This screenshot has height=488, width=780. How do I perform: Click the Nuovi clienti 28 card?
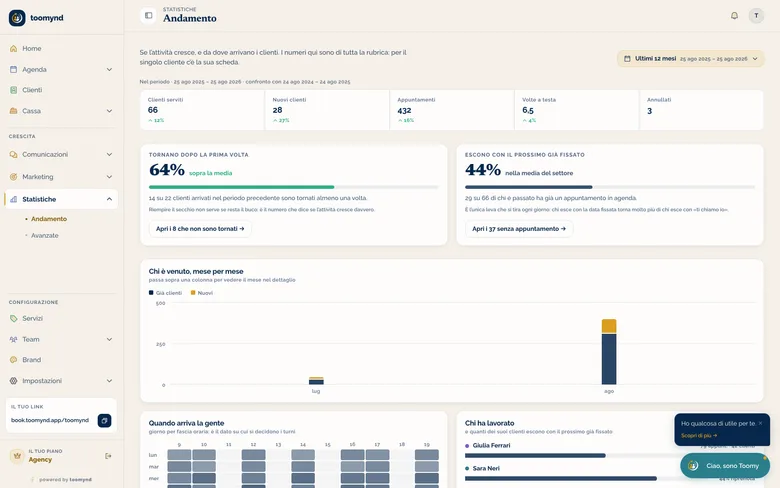click(x=327, y=110)
